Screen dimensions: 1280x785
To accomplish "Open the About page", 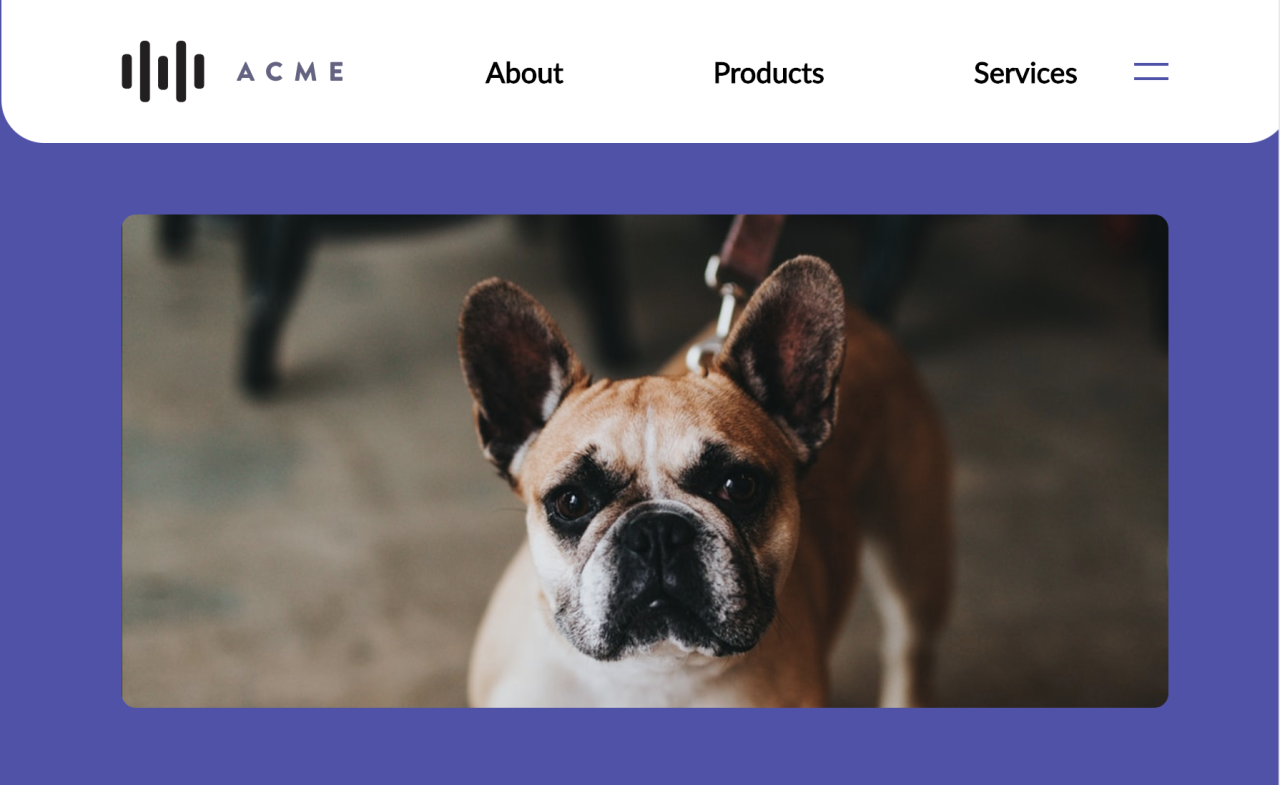I will pyautogui.click(x=524, y=73).
